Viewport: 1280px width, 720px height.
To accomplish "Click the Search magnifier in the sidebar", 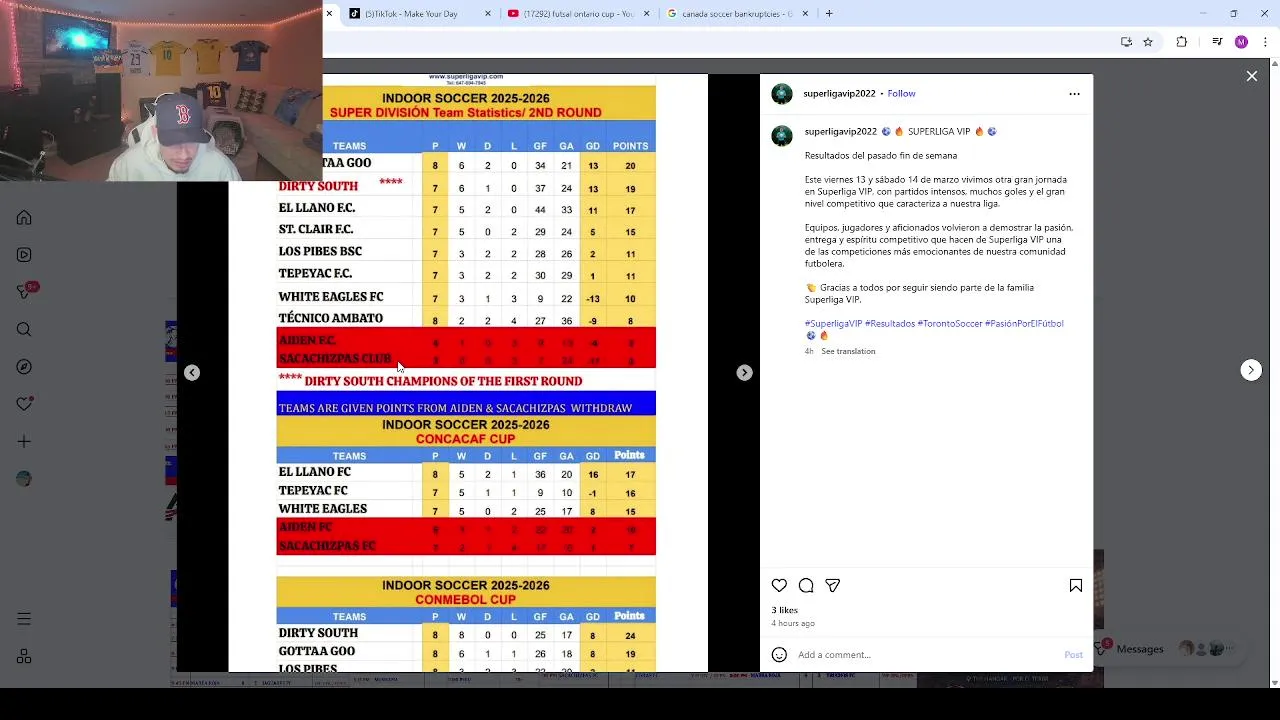I will pyautogui.click(x=24, y=330).
